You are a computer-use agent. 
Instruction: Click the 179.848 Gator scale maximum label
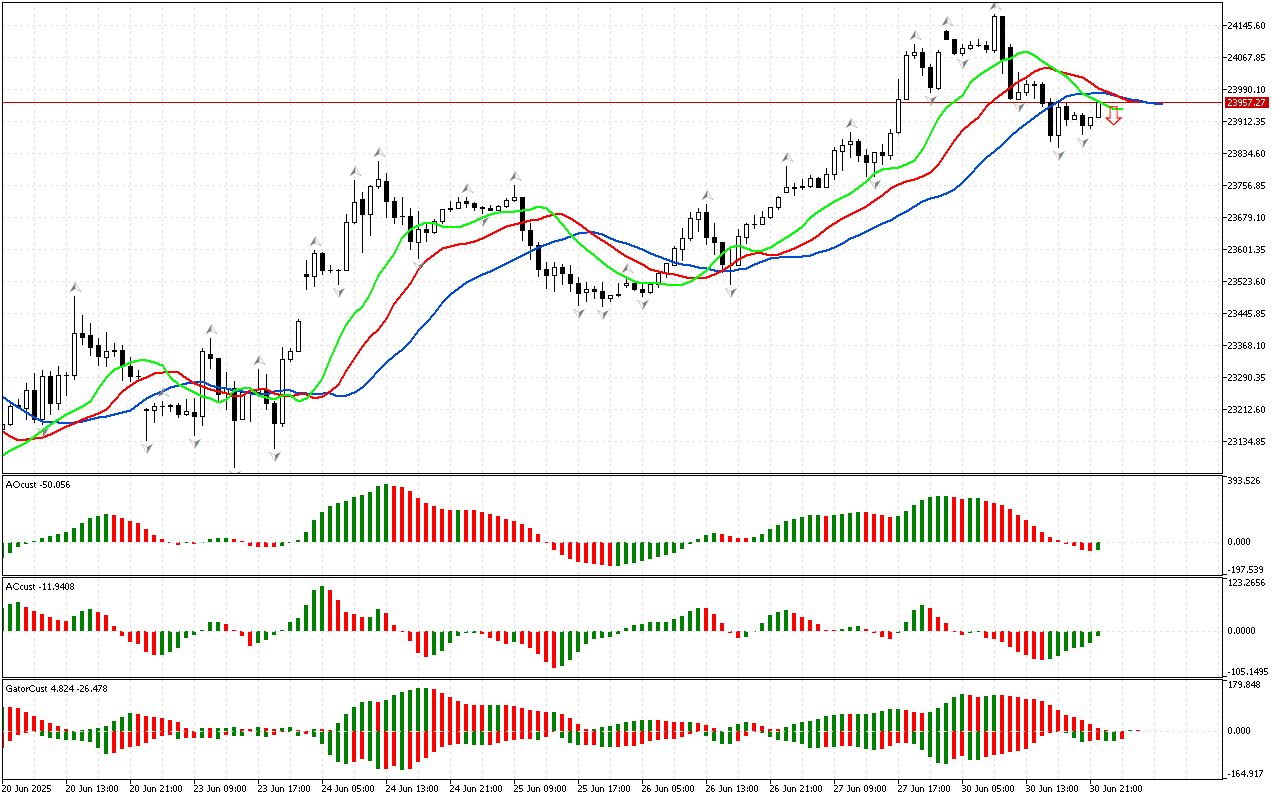click(x=1244, y=685)
